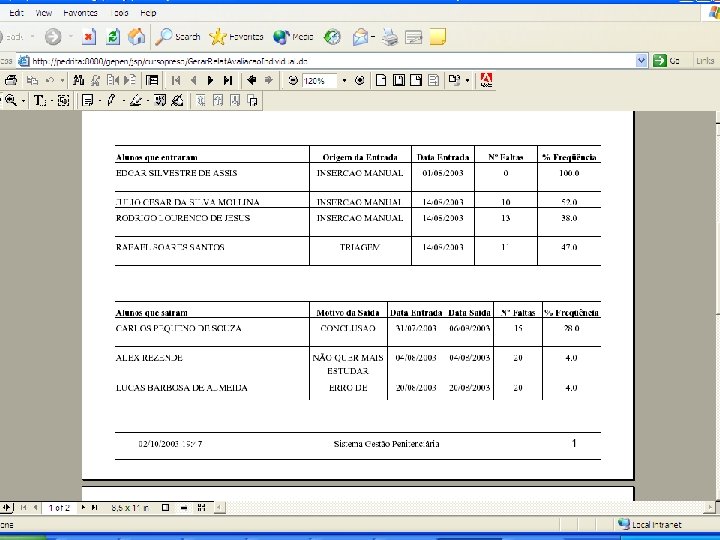This screenshot has height=540, width=720.
Task: Go to IE Home page
Action: (136, 37)
